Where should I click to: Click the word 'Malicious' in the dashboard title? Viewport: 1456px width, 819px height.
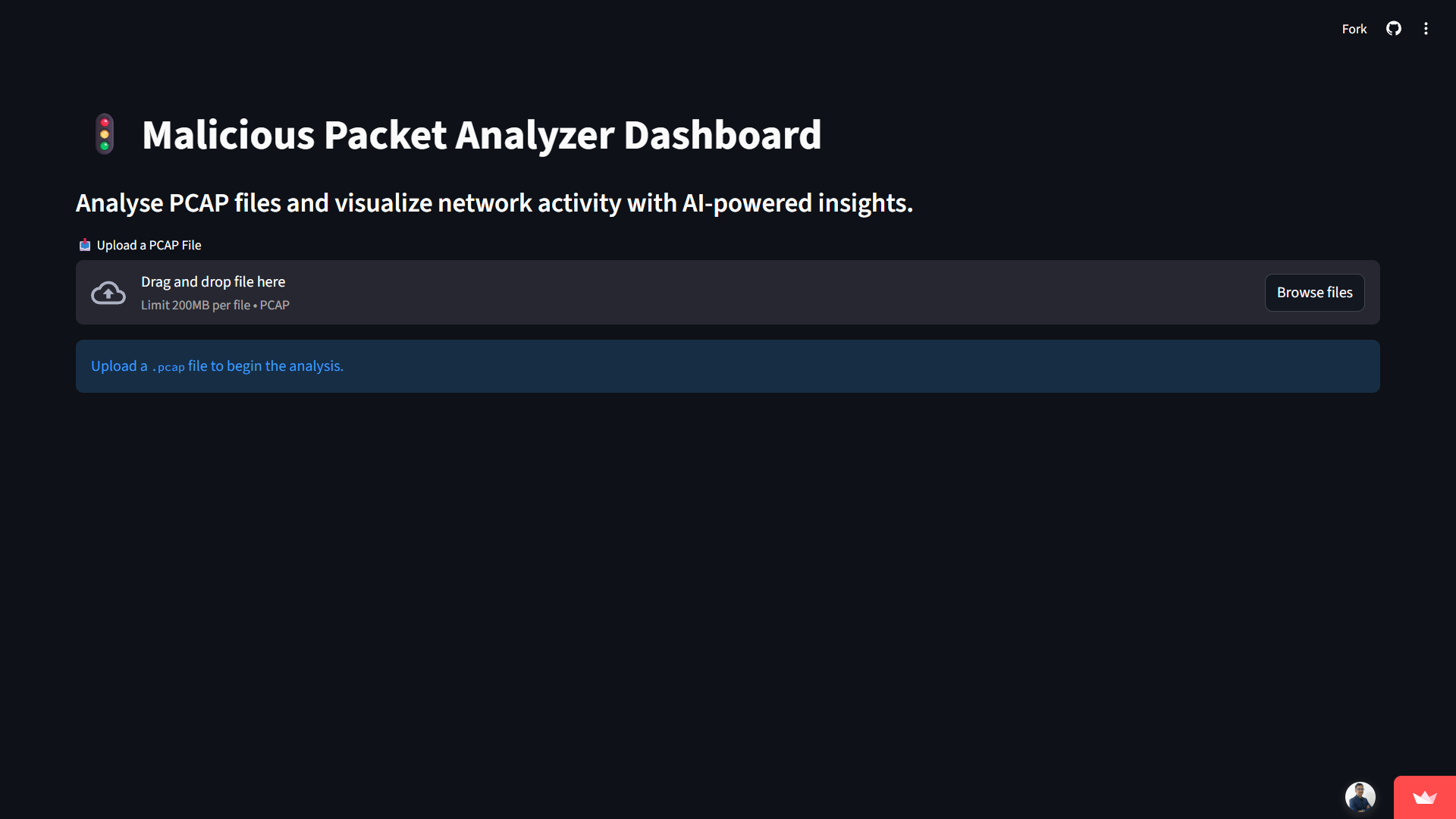[228, 135]
